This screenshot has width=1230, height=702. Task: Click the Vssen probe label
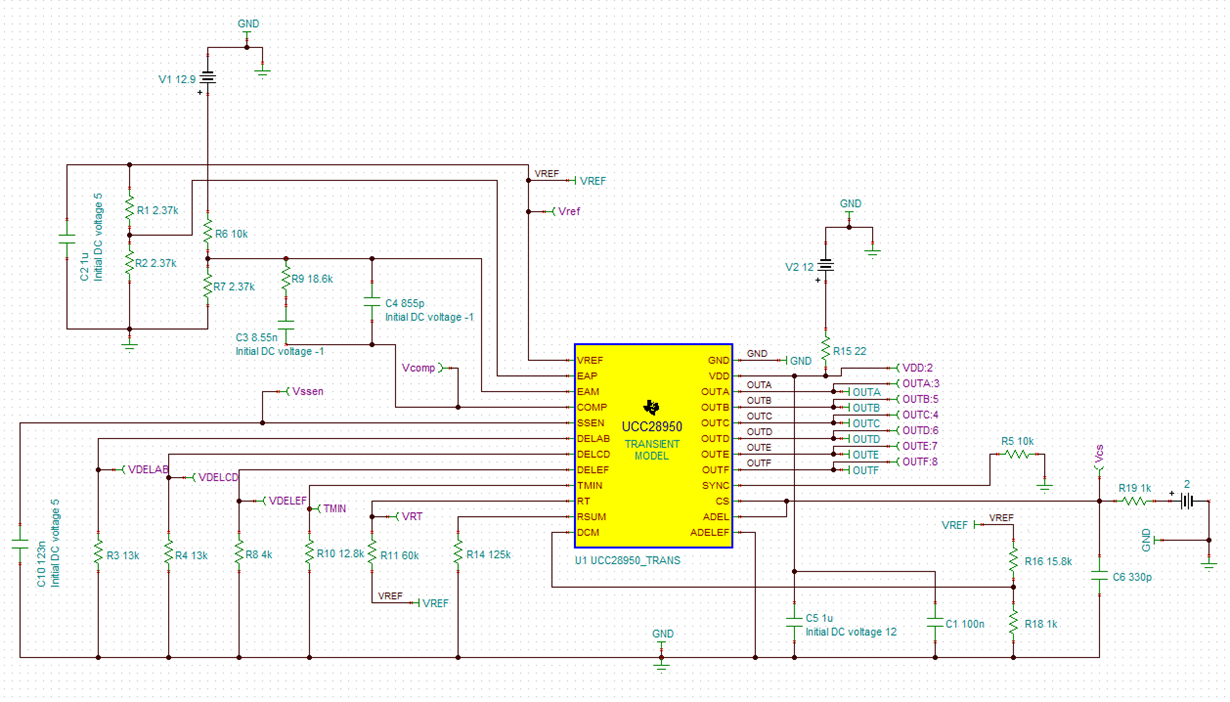(306, 392)
